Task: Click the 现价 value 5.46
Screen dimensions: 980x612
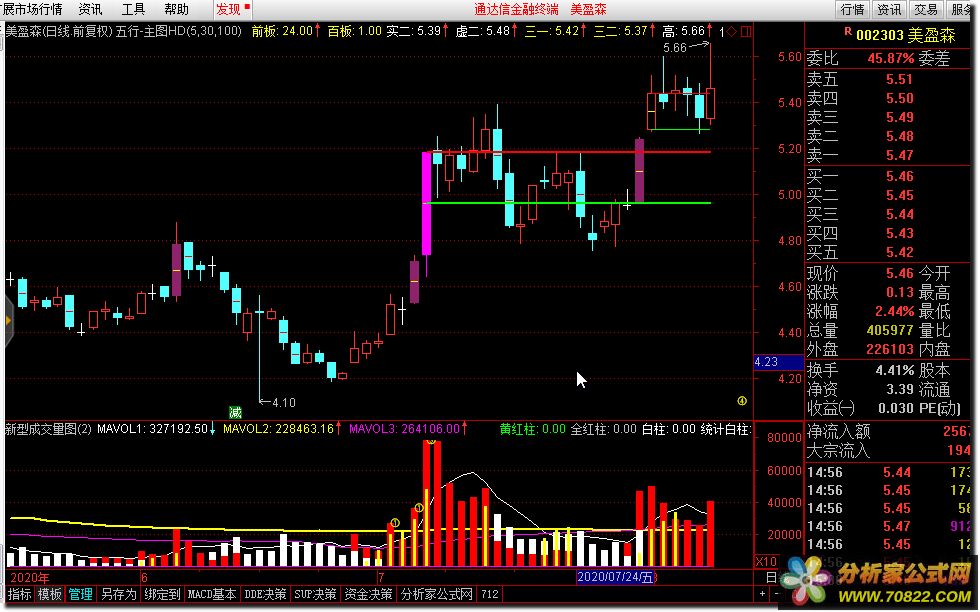Action: [x=899, y=273]
